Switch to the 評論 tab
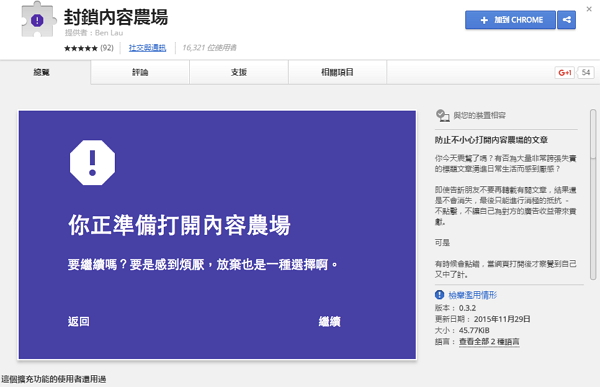 click(x=140, y=72)
